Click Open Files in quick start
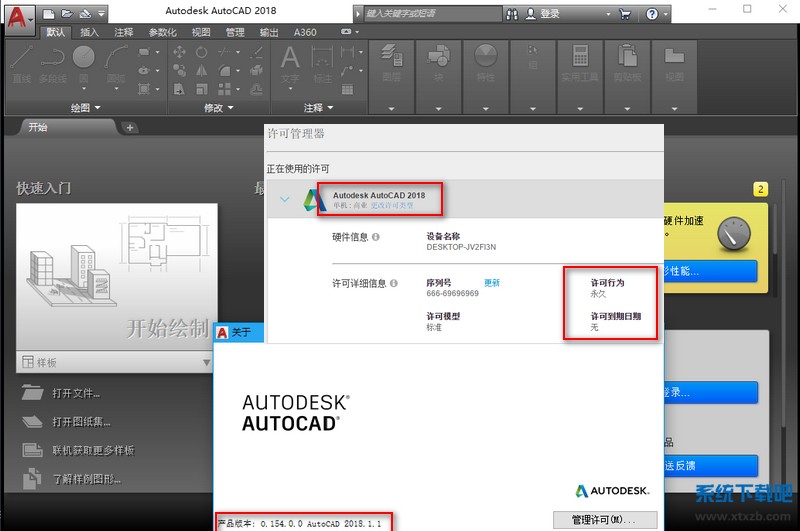800x531 pixels. tap(75, 393)
